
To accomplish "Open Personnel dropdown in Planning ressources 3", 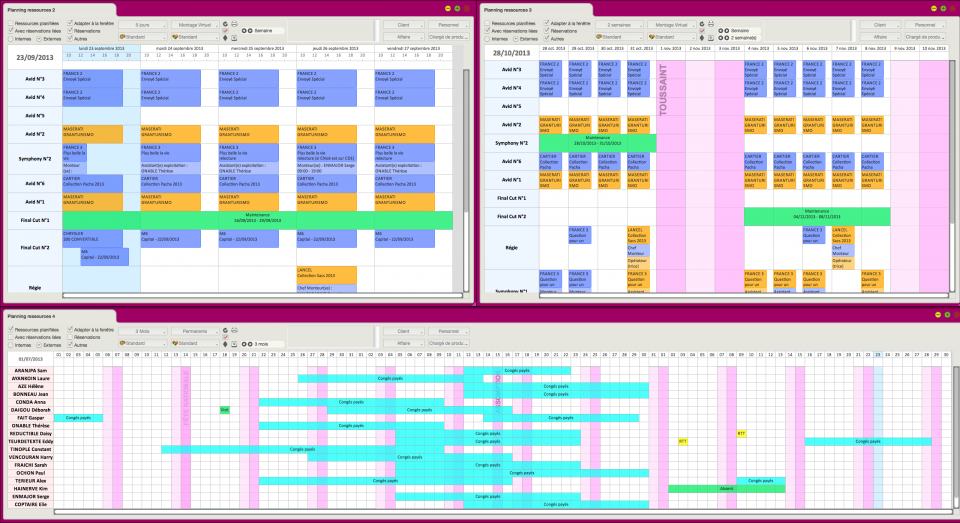I will click(925, 25).
